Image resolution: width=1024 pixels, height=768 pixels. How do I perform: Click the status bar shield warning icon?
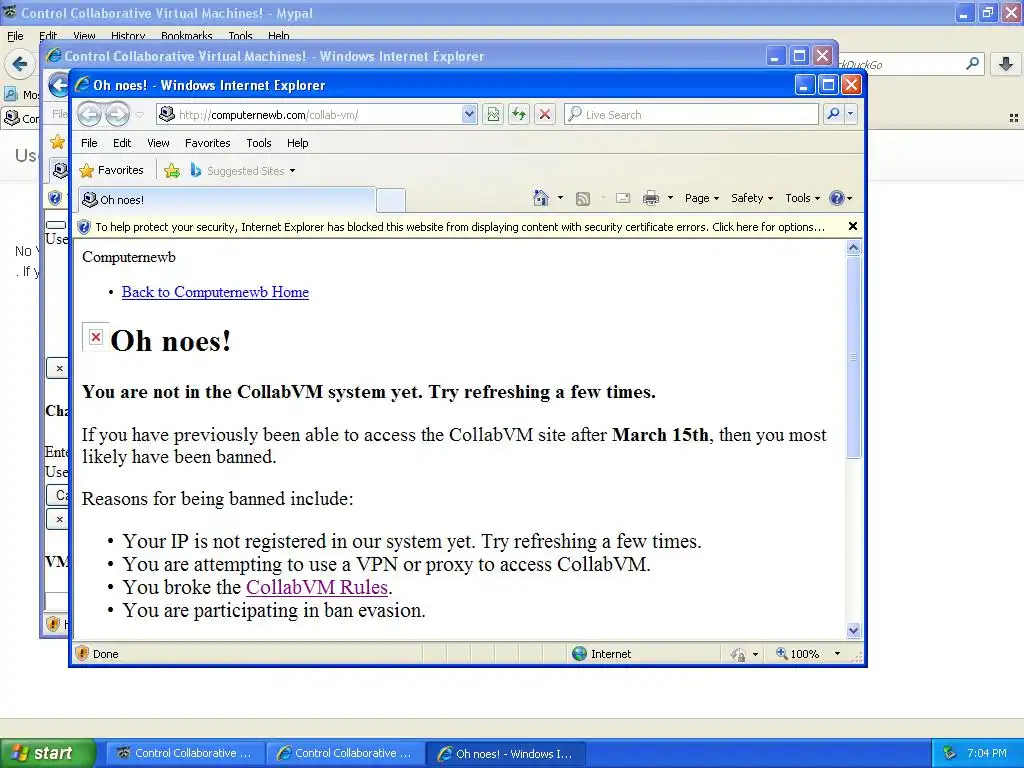(82, 653)
